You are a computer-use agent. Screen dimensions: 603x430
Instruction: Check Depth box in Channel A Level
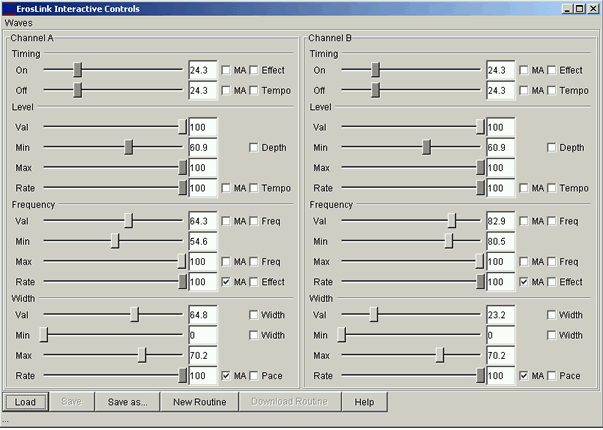[x=253, y=147]
